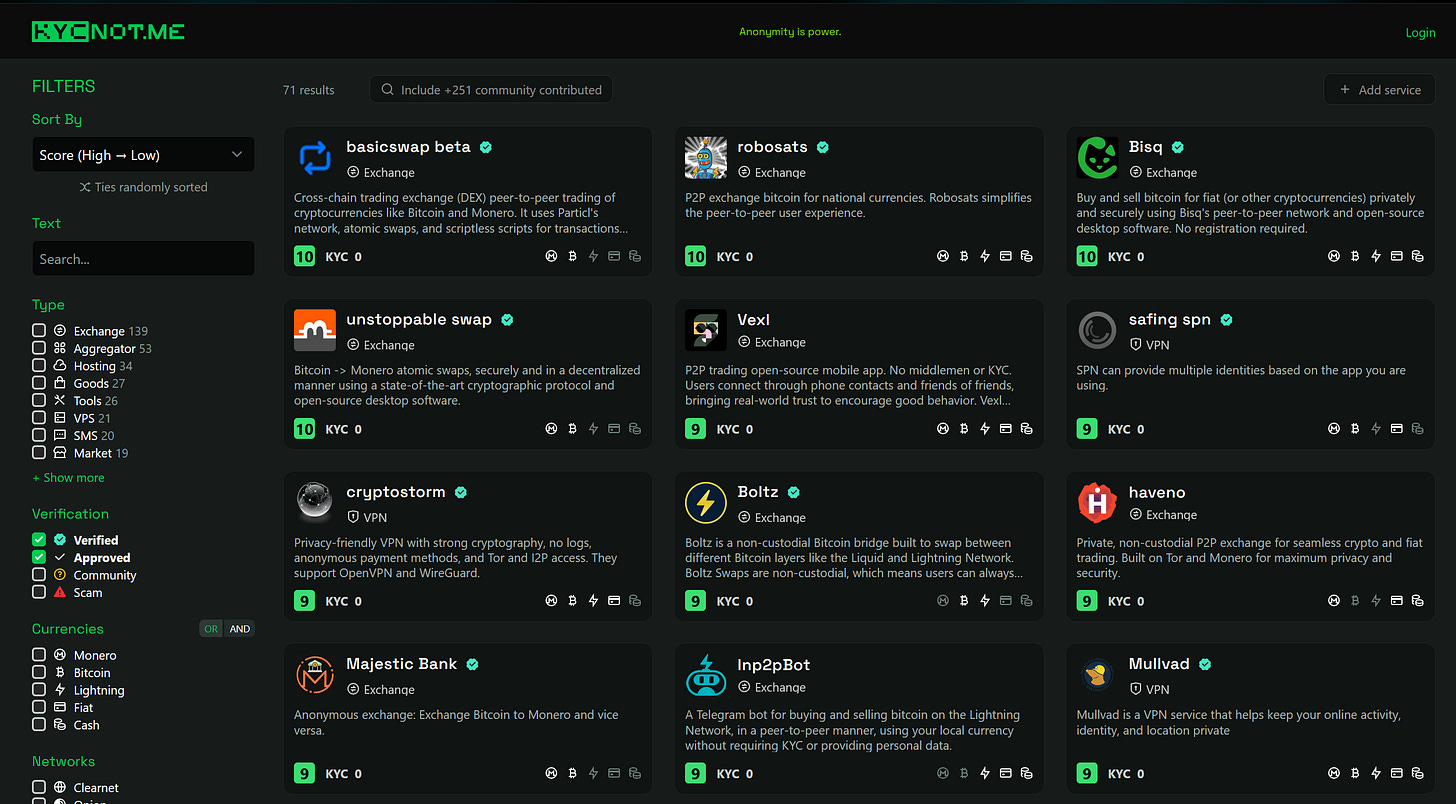
Task: Expand more types with Show more
Action: pyautogui.click(x=68, y=478)
